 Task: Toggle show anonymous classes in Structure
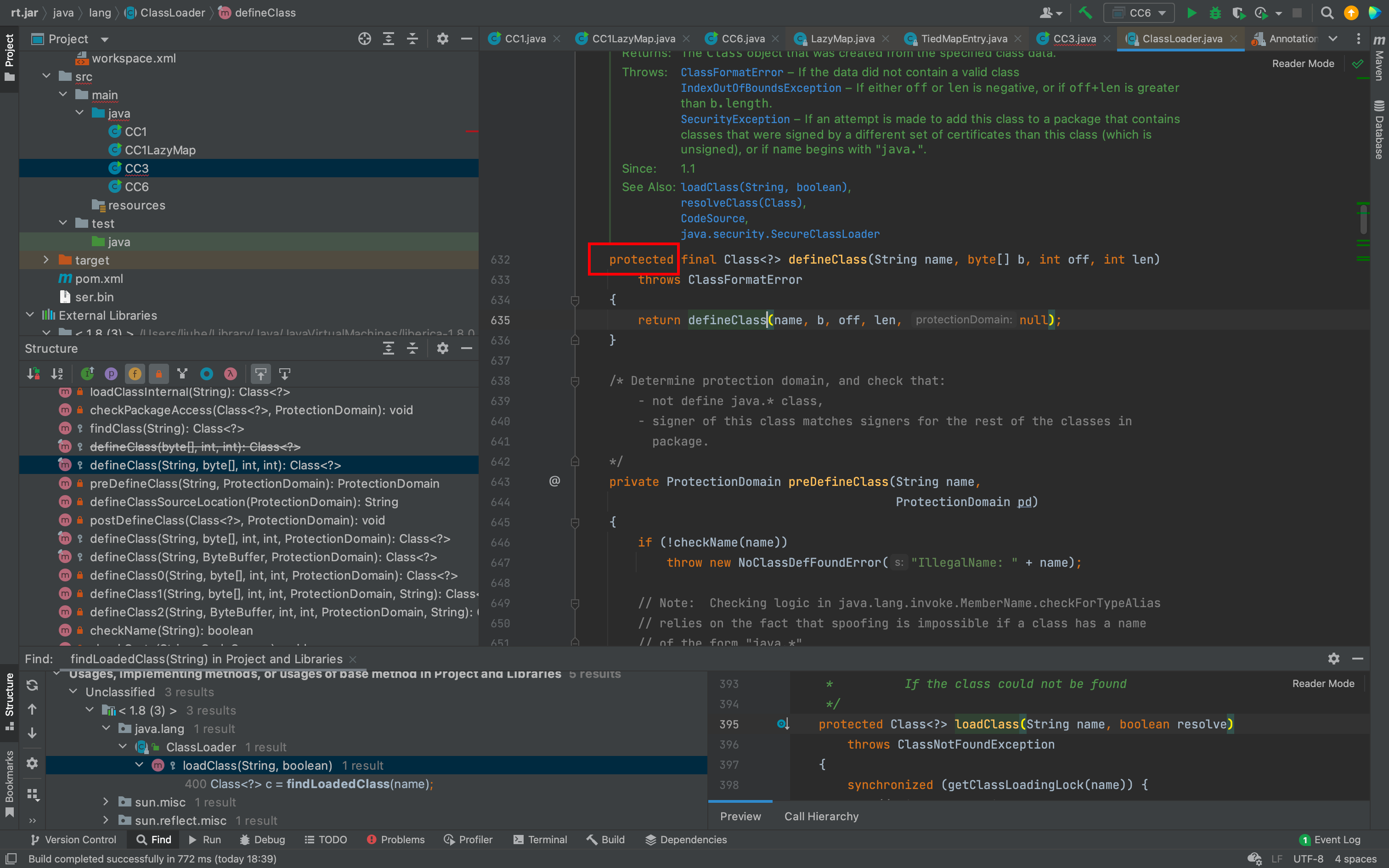click(x=207, y=374)
